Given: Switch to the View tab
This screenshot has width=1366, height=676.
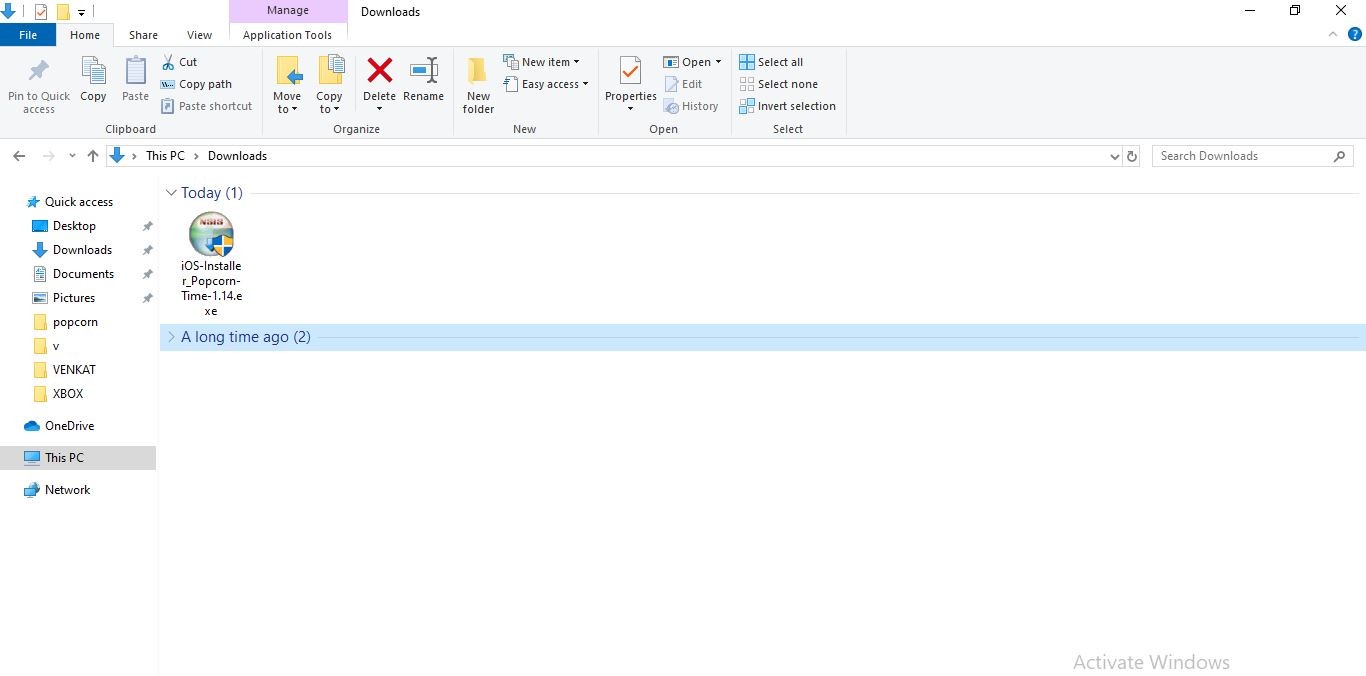Looking at the screenshot, I should pos(199,35).
